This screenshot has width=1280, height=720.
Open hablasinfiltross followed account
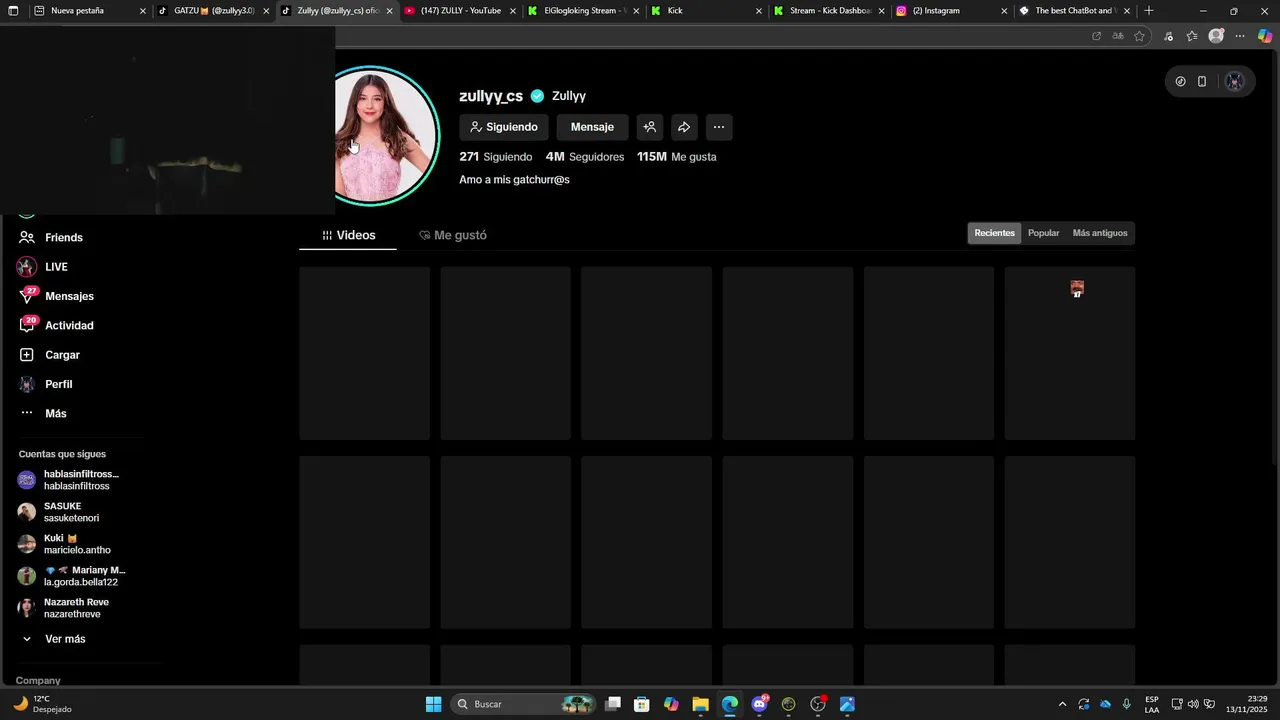click(70, 480)
